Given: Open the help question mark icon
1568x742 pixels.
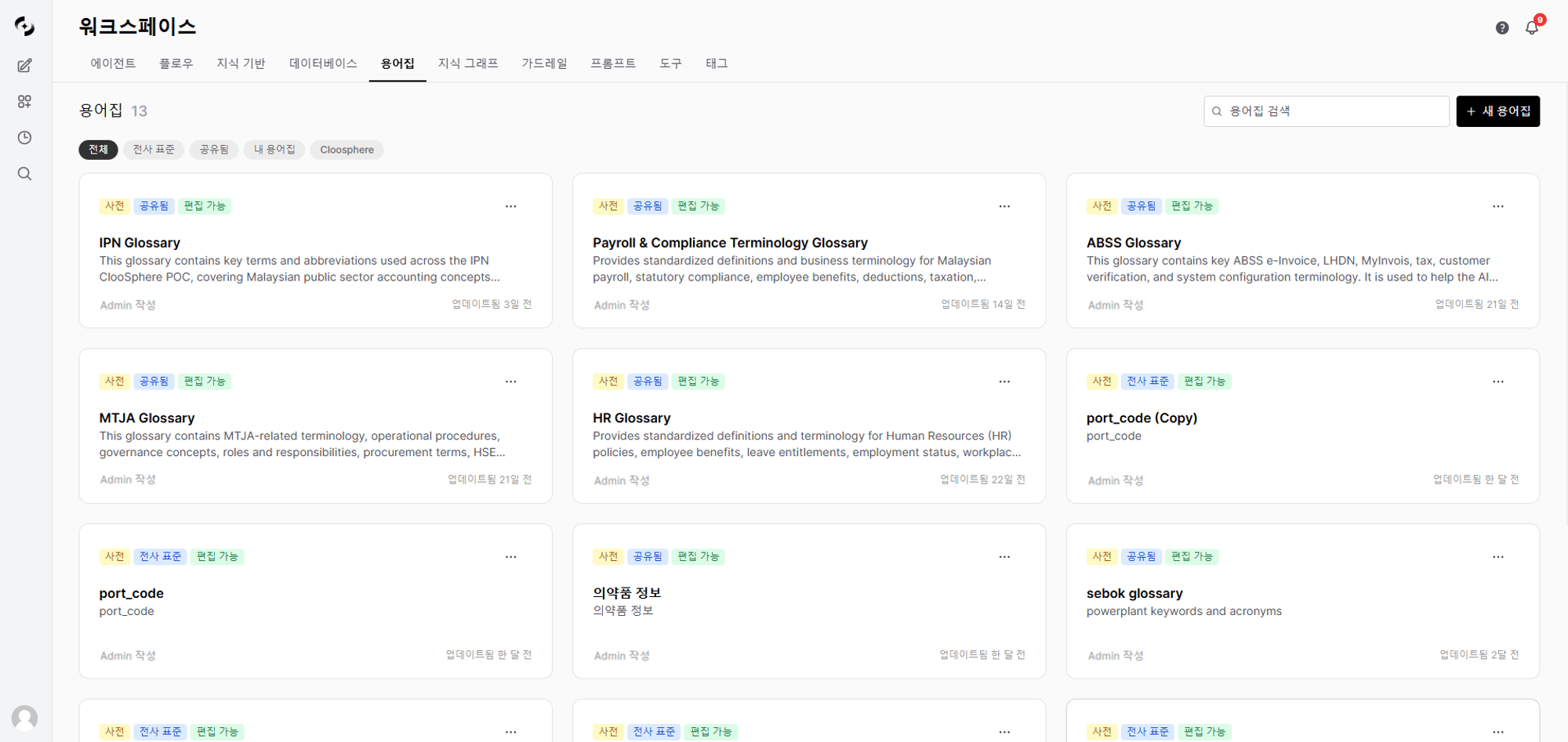Looking at the screenshot, I should click(1502, 27).
